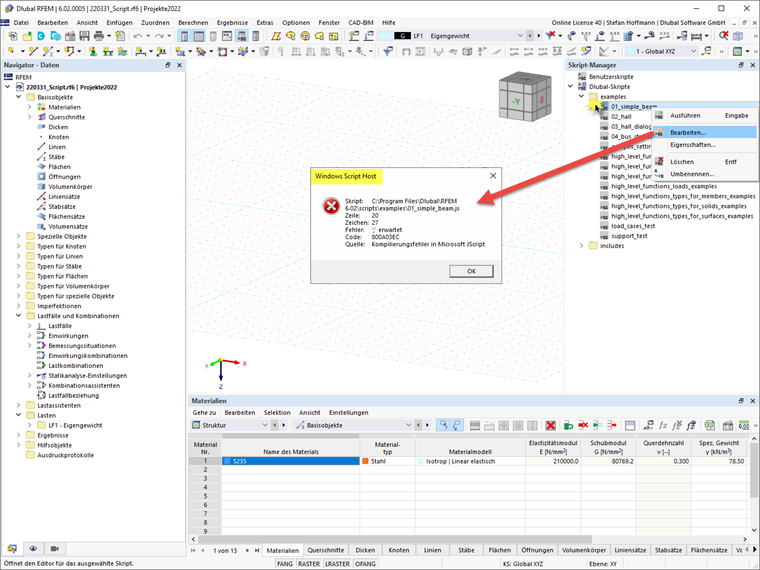The image size is (760, 570).
Task: Select the load_cases_test script
Action: [x=633, y=226]
